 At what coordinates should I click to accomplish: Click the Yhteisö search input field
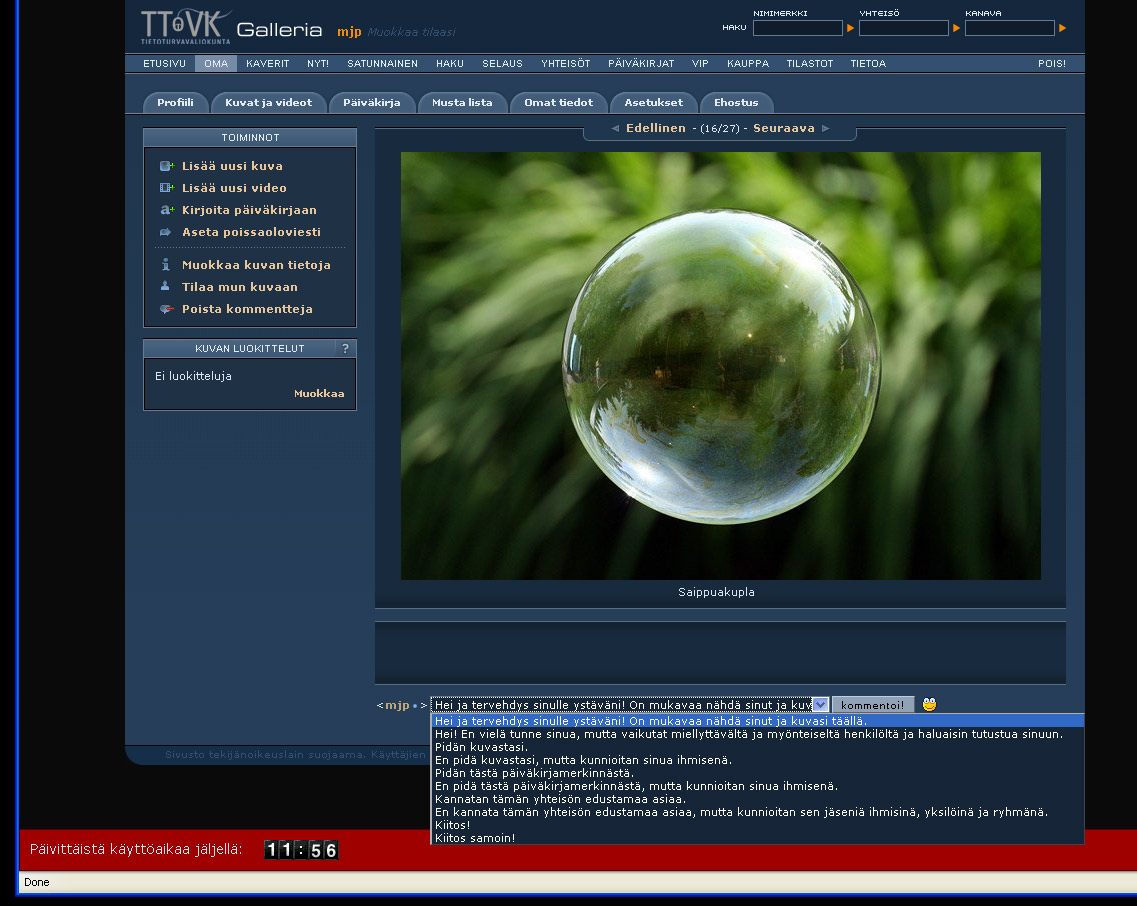coord(903,28)
